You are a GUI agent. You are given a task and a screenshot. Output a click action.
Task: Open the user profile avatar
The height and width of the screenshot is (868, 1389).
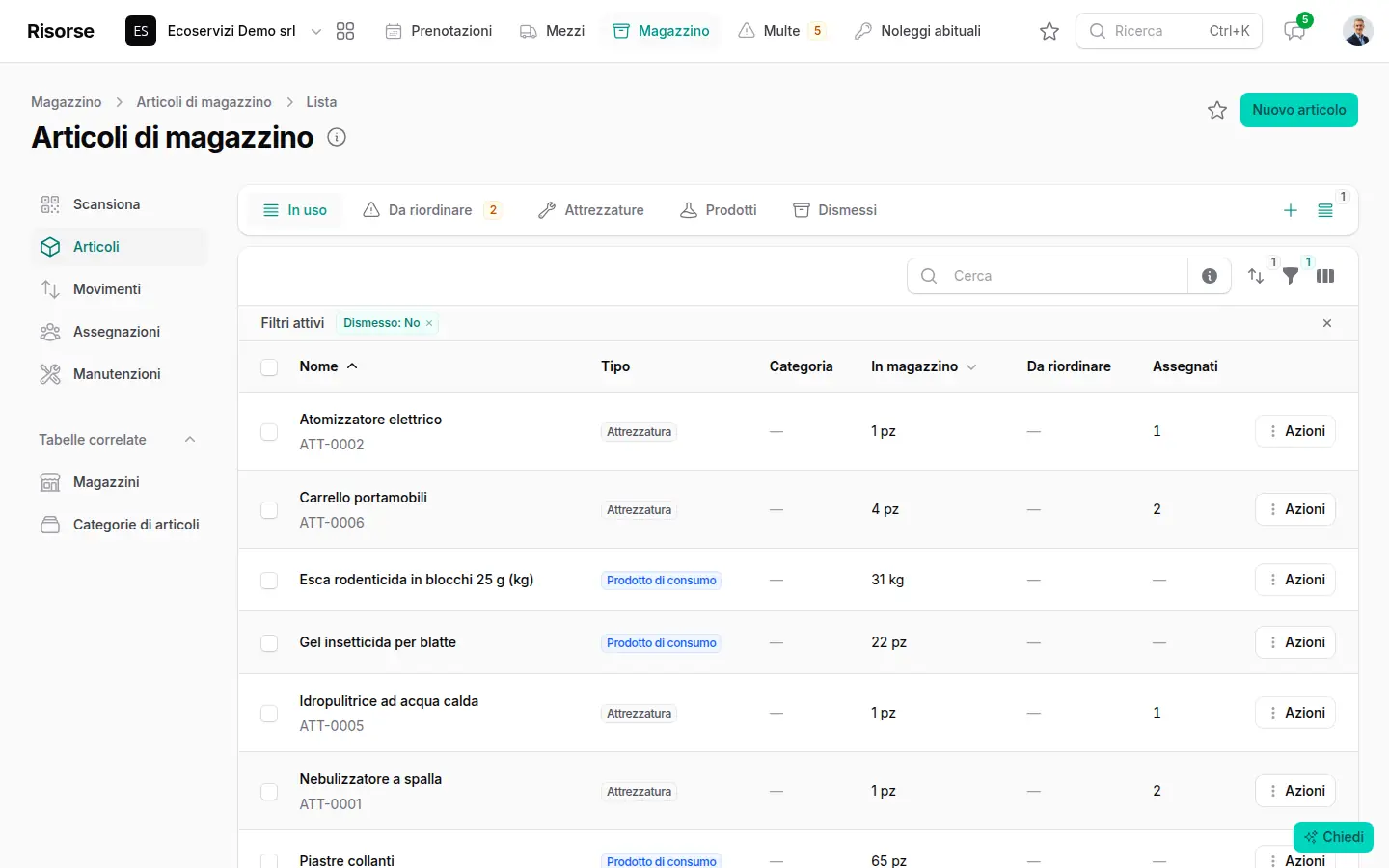pyautogui.click(x=1358, y=31)
